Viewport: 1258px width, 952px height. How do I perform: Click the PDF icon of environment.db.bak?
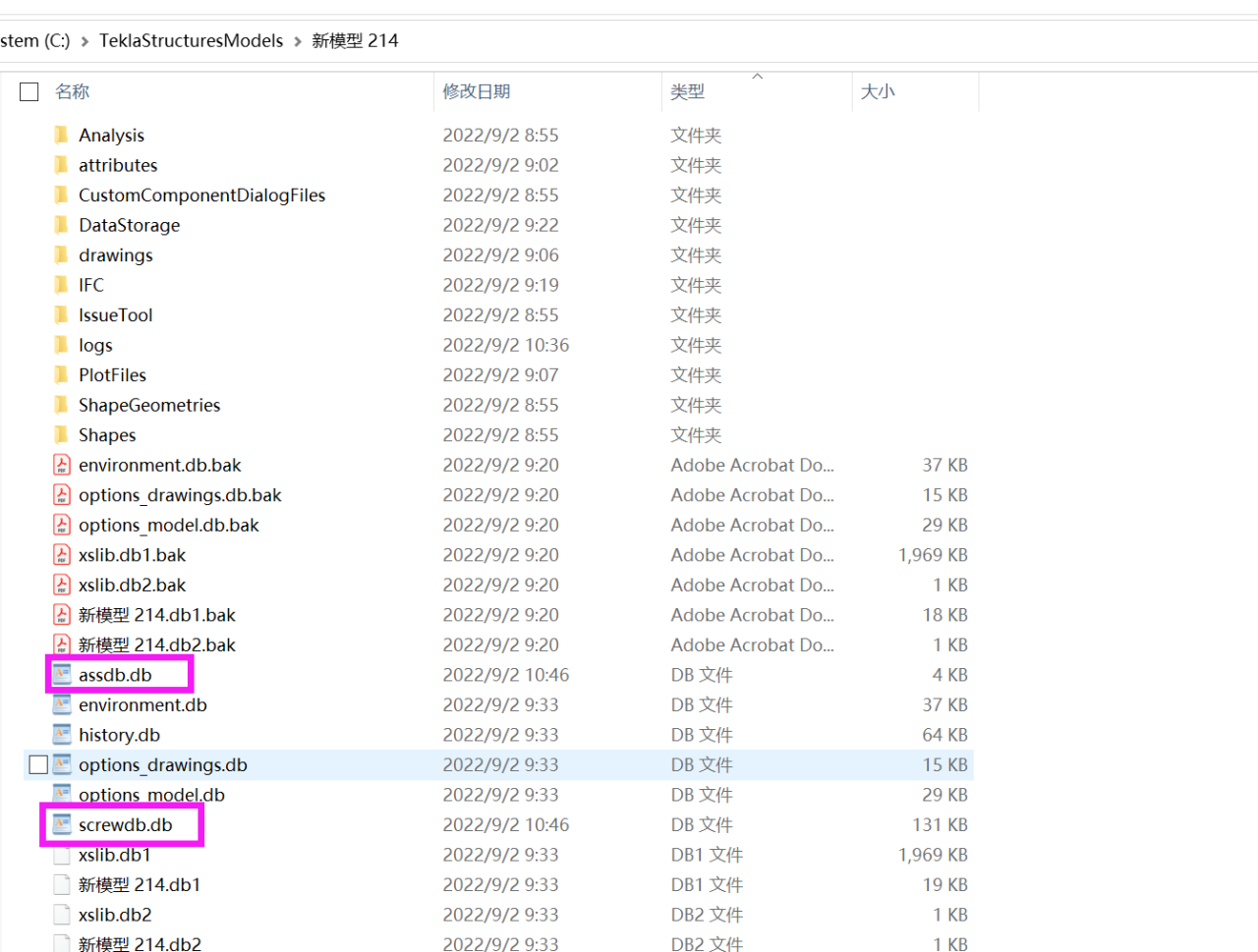click(62, 465)
